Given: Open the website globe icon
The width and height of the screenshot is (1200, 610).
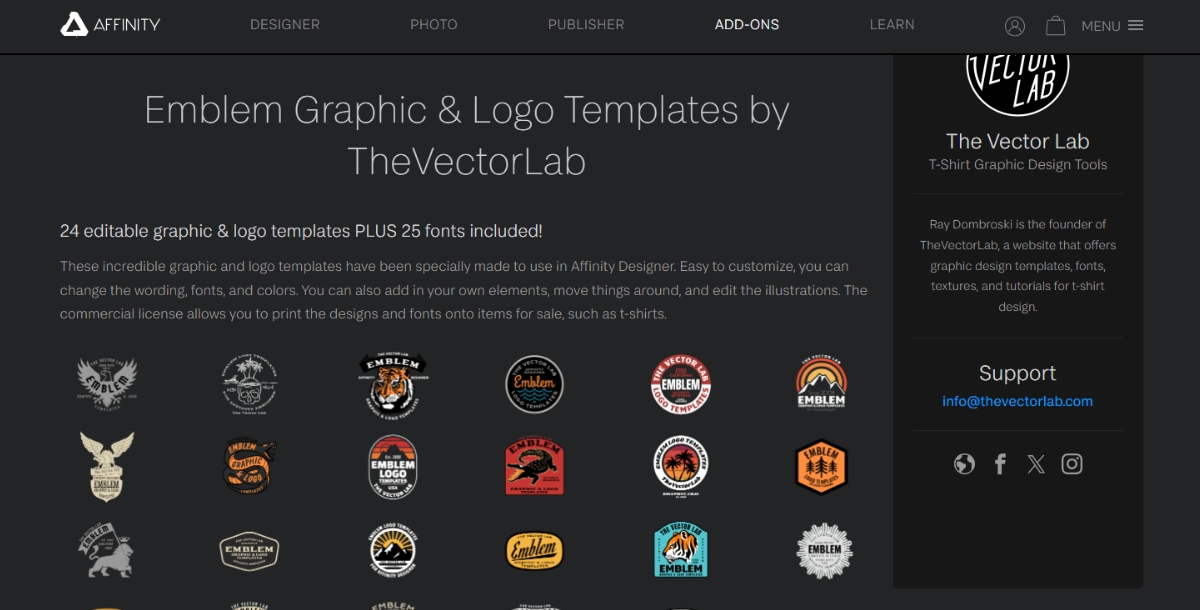Looking at the screenshot, I should (964, 464).
